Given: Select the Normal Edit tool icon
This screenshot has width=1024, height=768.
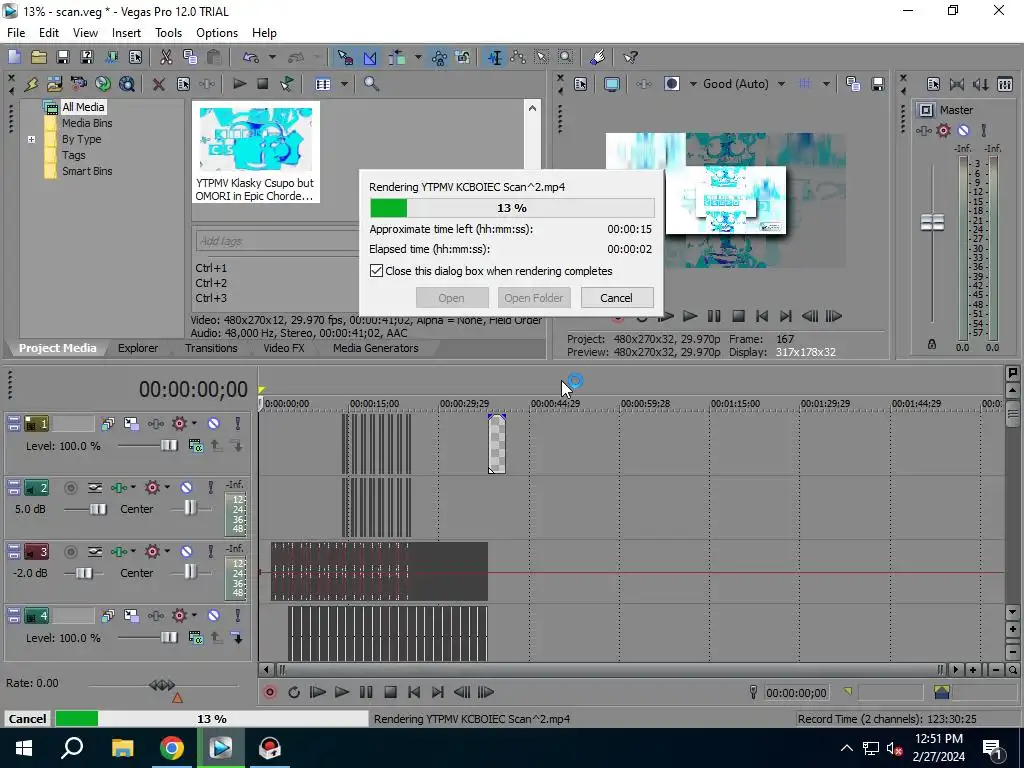Looking at the screenshot, I should point(494,57).
